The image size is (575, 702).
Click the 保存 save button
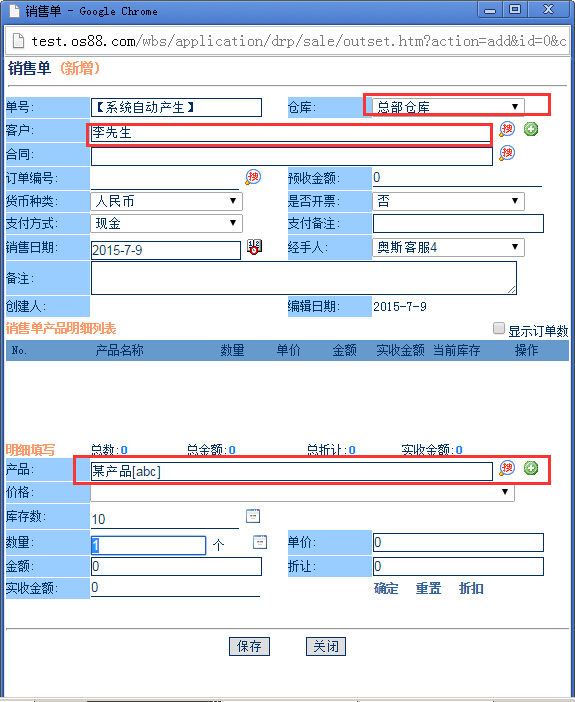[x=249, y=646]
